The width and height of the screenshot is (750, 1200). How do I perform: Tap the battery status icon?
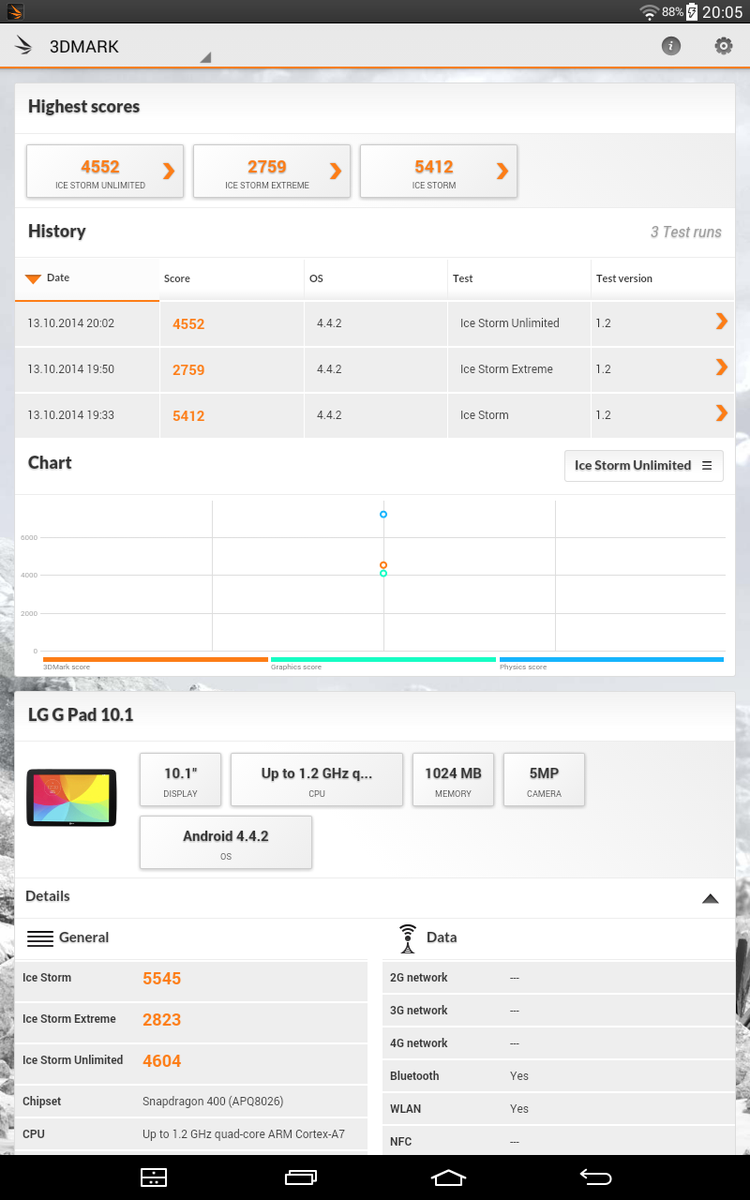coord(691,12)
